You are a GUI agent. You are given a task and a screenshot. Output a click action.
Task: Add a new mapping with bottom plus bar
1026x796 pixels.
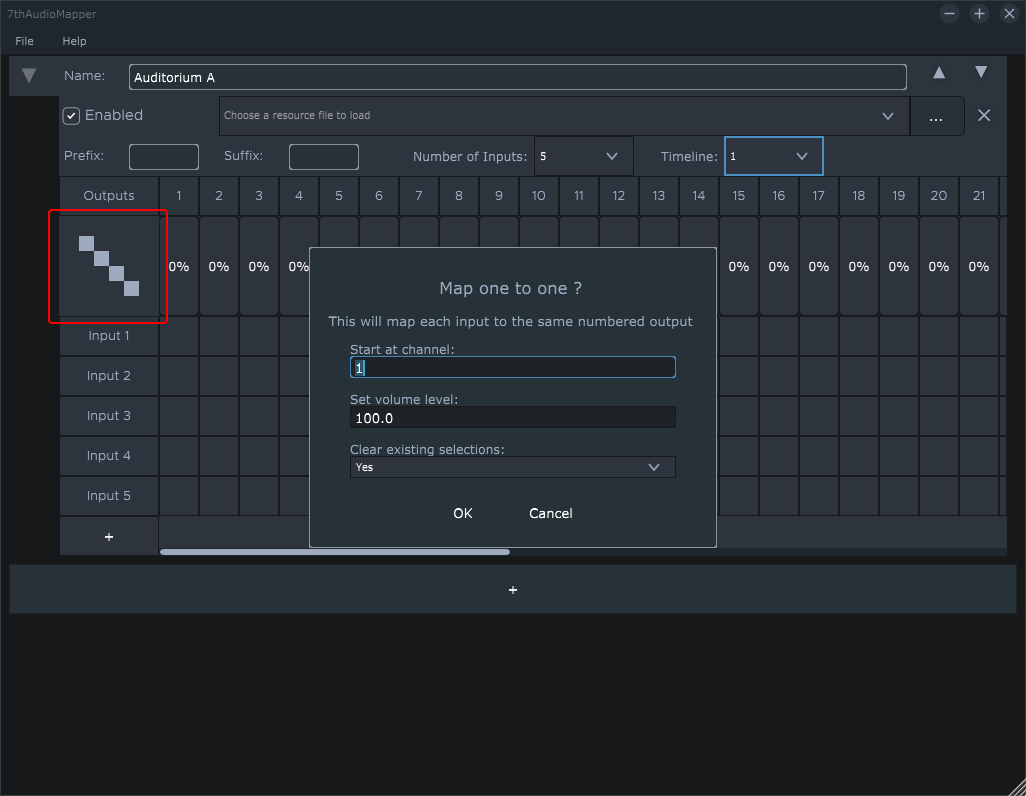[512, 590]
